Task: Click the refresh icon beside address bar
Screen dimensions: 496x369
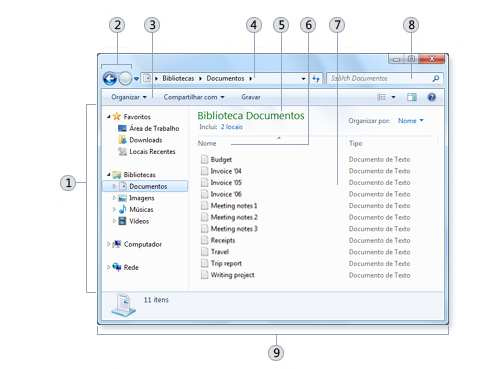Action: tap(316, 79)
